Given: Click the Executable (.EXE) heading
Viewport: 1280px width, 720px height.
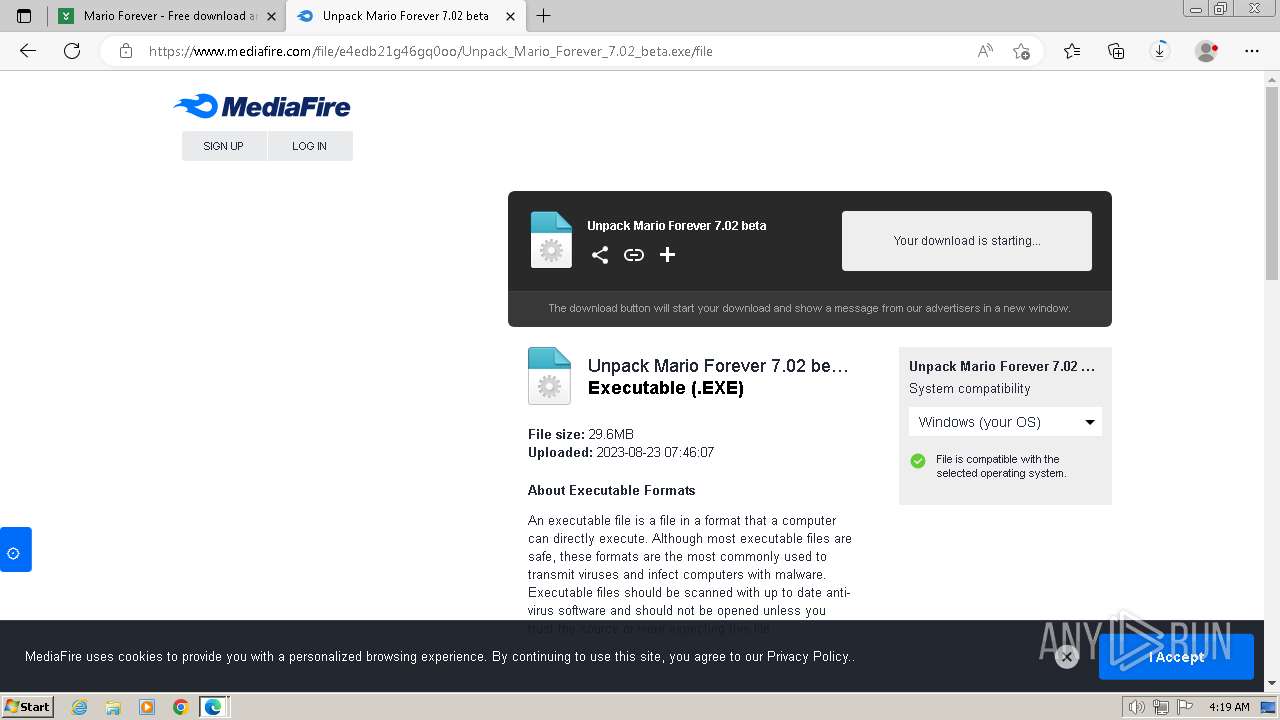Looking at the screenshot, I should pyautogui.click(x=666, y=388).
